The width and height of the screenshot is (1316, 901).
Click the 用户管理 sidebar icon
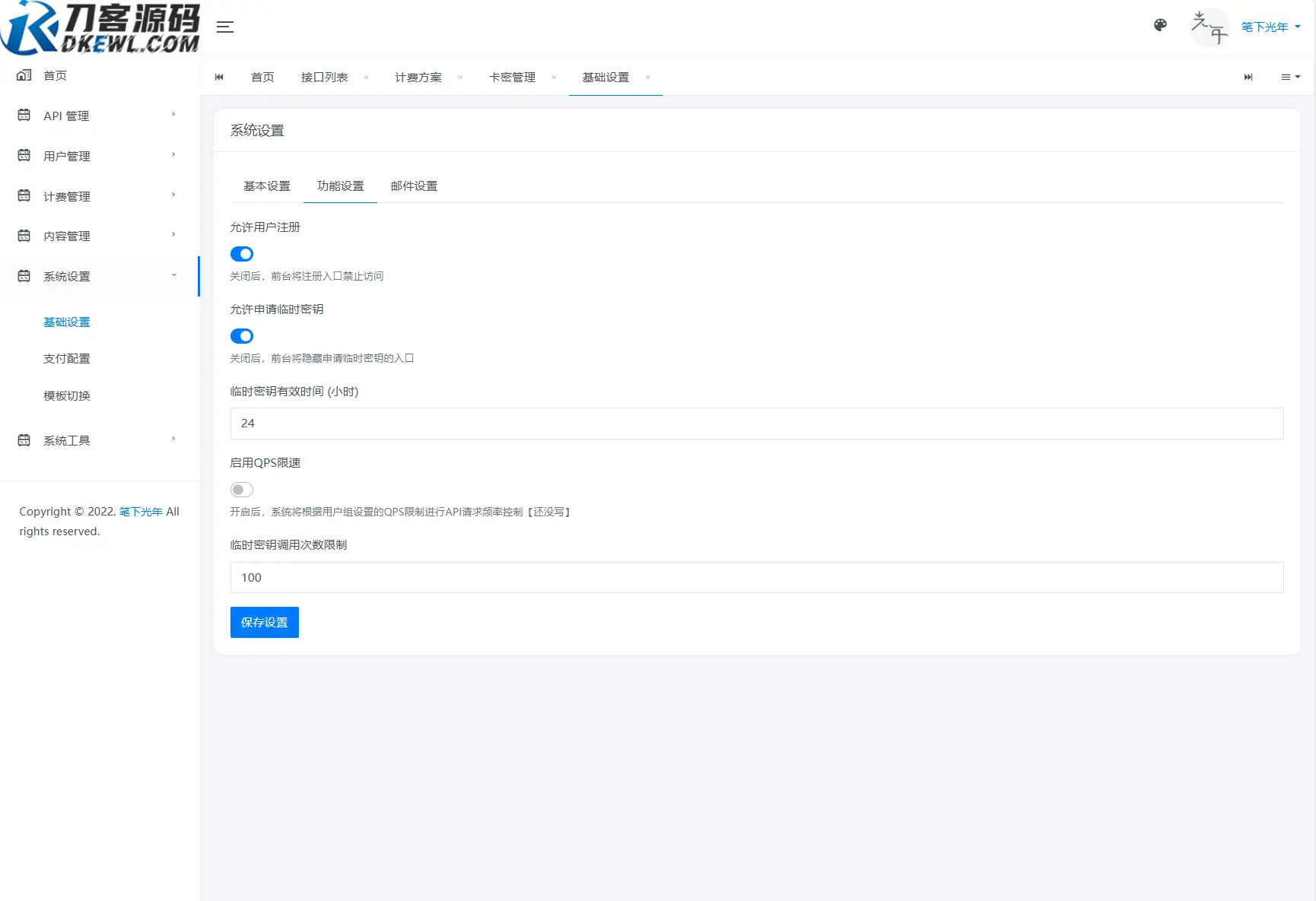coord(23,155)
